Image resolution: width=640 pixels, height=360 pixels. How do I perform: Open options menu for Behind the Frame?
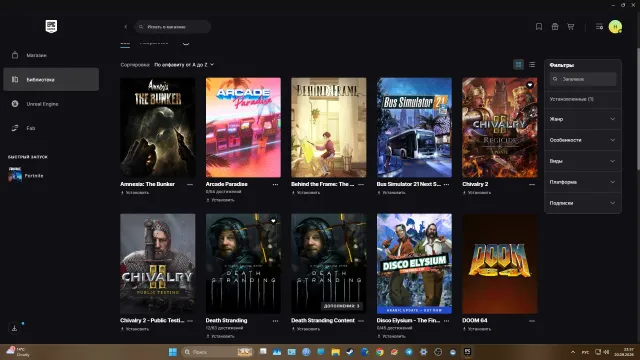point(361,184)
